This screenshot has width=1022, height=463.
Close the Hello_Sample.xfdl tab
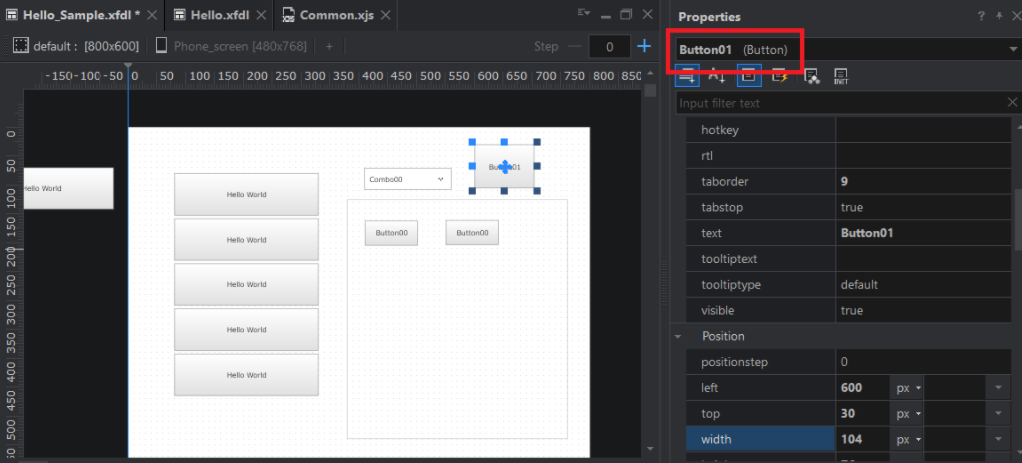click(x=151, y=14)
